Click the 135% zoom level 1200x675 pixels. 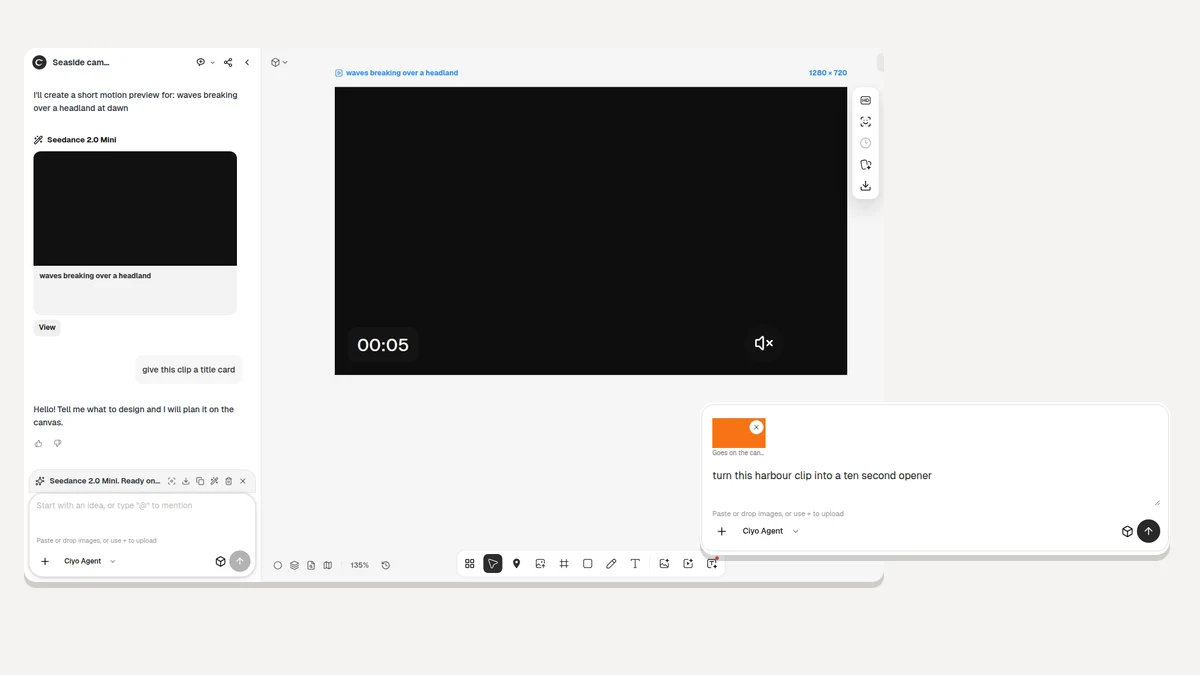[359, 565]
